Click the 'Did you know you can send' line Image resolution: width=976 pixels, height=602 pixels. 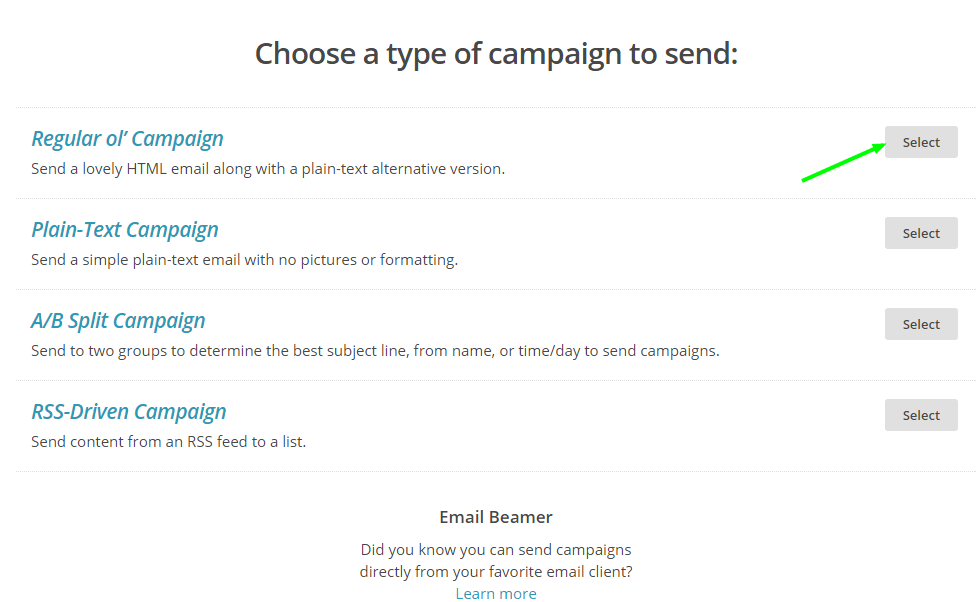[496, 549]
